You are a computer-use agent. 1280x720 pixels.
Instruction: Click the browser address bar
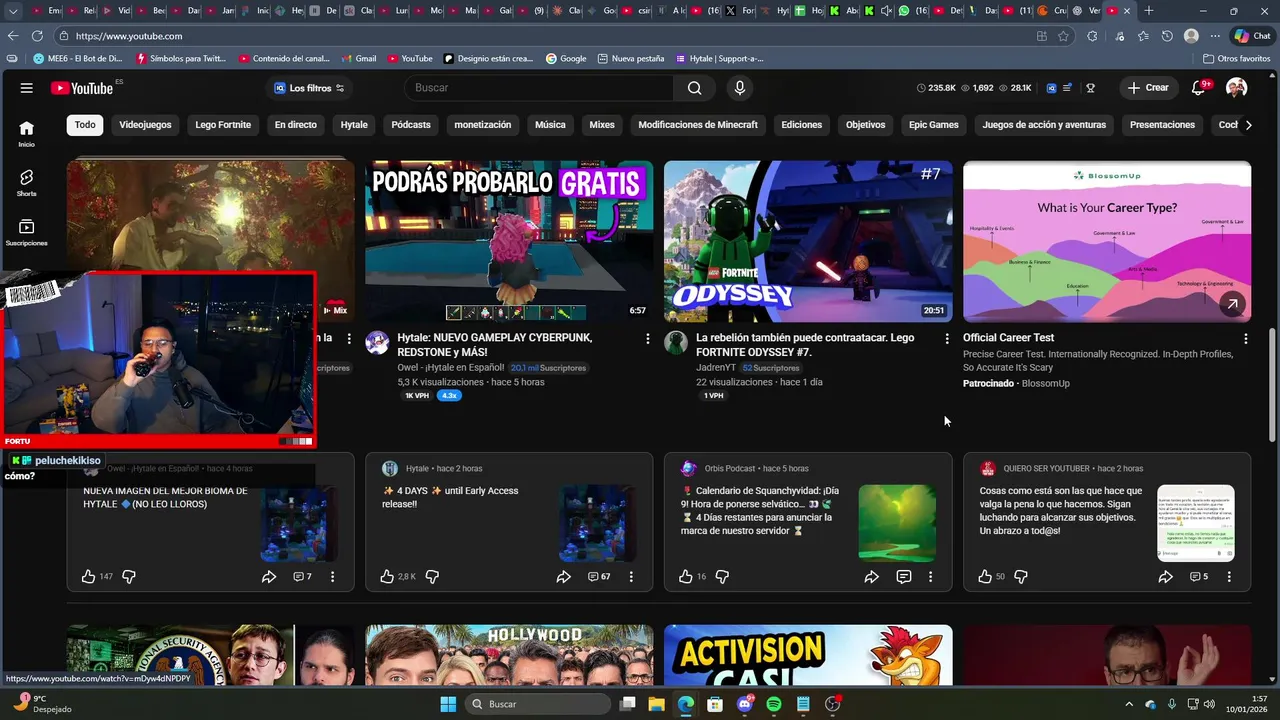(550, 36)
